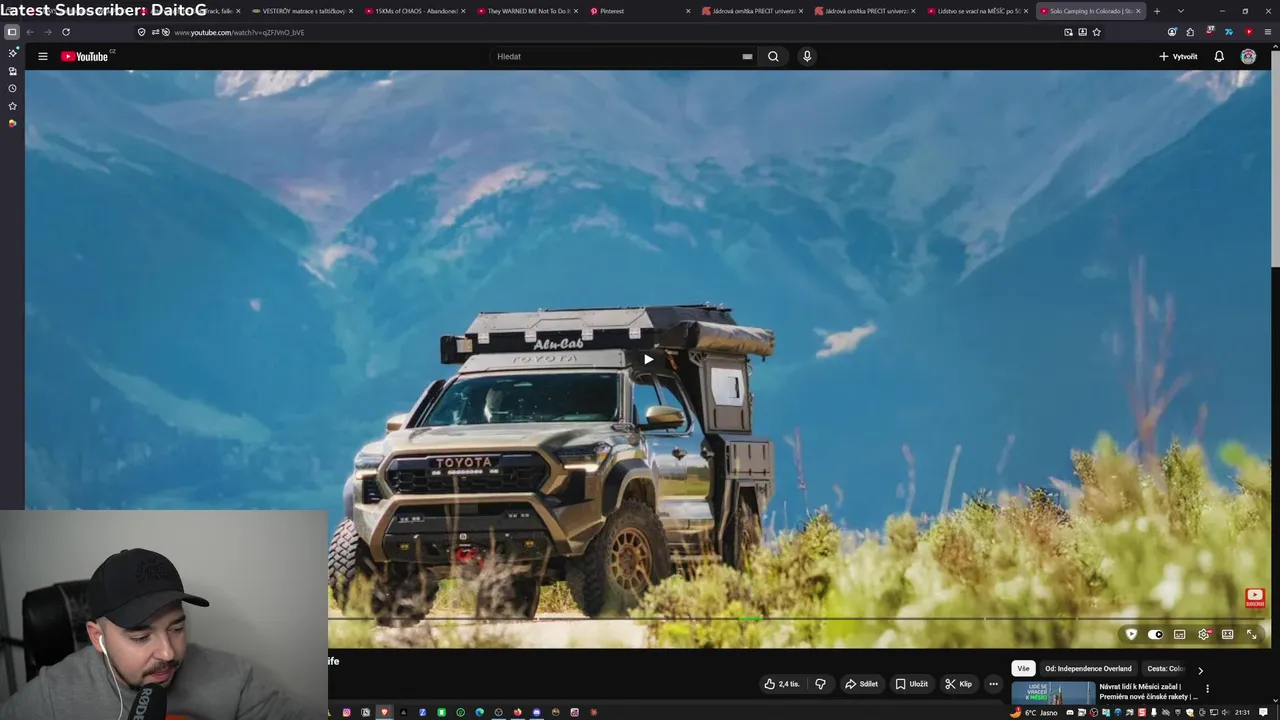Show more filter chips with right chevron
The image size is (1280, 720).
click(1200, 670)
